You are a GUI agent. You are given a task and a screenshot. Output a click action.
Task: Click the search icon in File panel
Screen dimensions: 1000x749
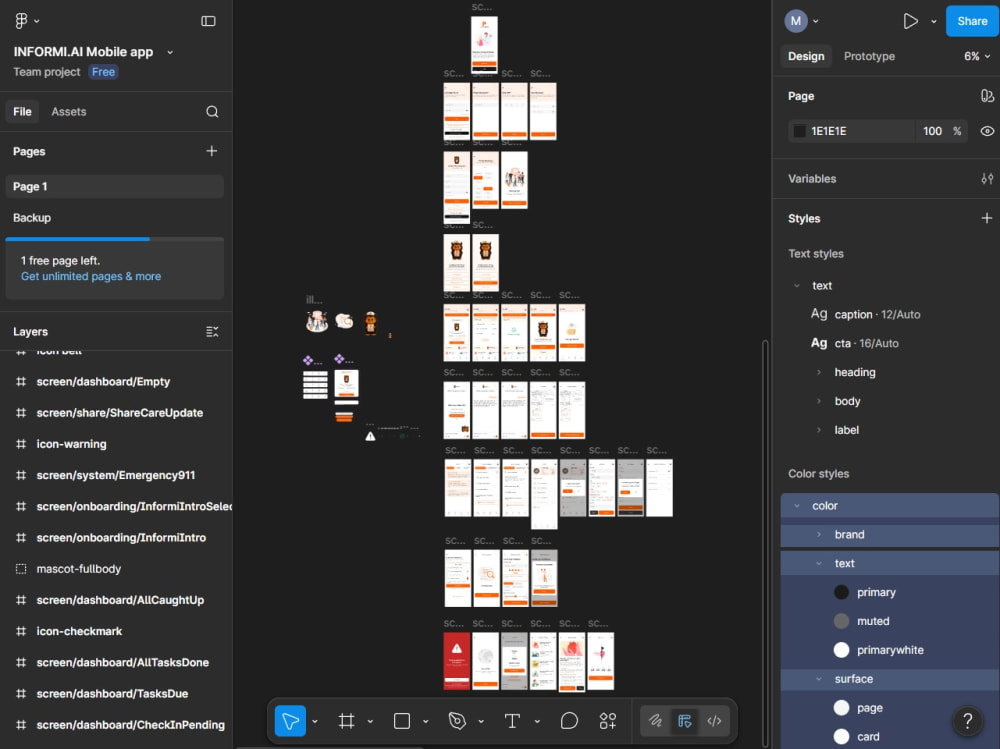point(212,112)
